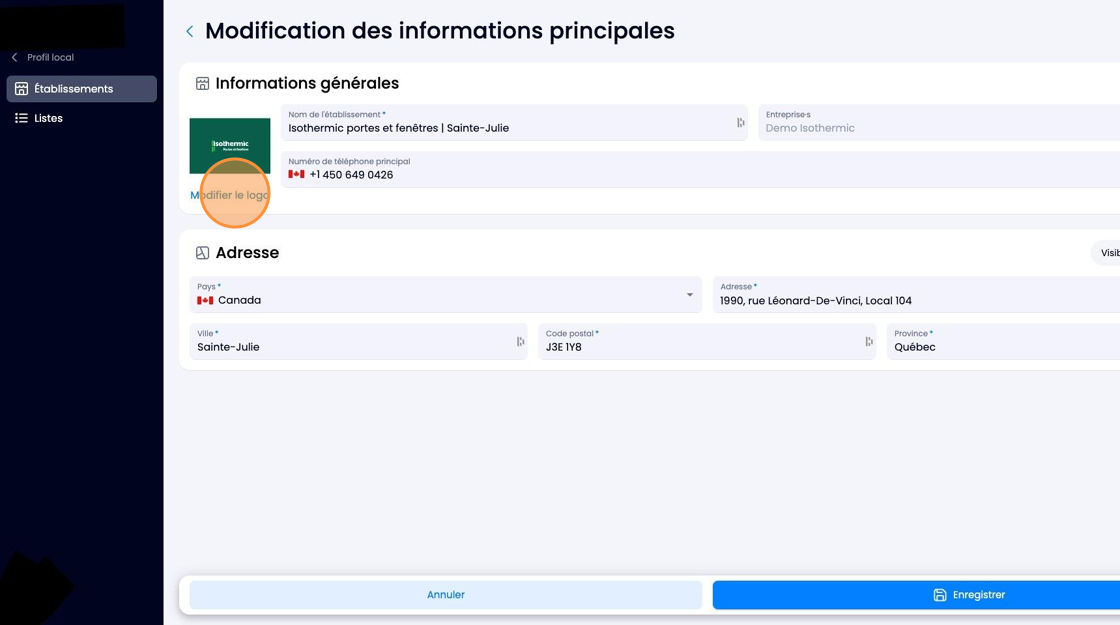This screenshot has height=625, width=1120.
Task: Click the save icon on Enregistrer button
Action: pyautogui.click(x=939, y=595)
